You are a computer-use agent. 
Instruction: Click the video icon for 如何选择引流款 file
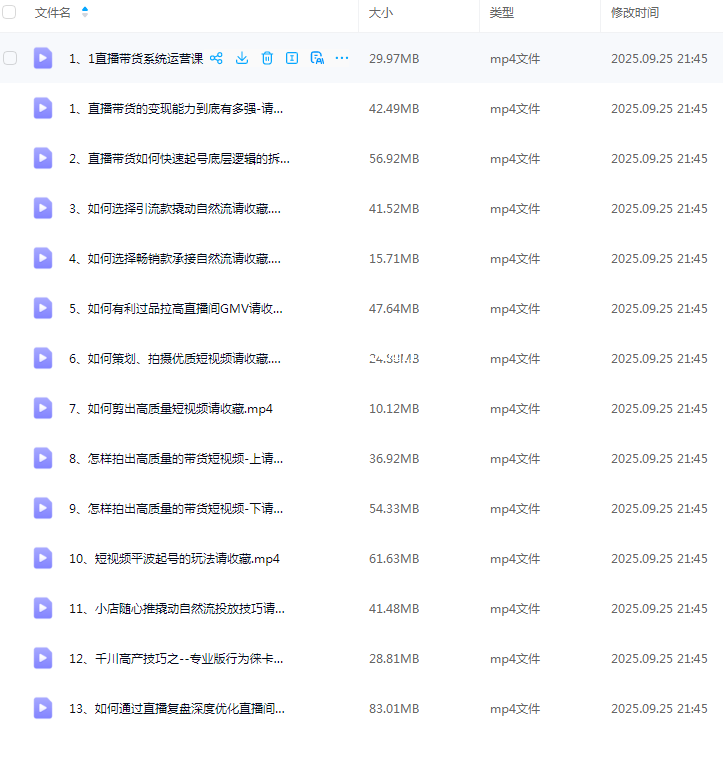click(43, 208)
